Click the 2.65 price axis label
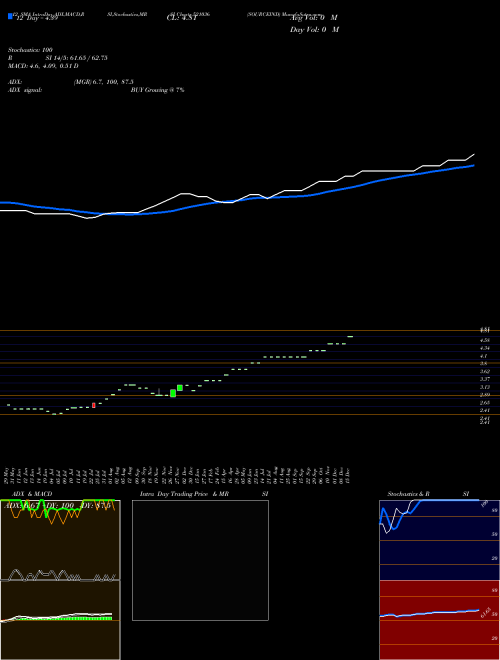This screenshot has width=500, height=660. point(484,403)
